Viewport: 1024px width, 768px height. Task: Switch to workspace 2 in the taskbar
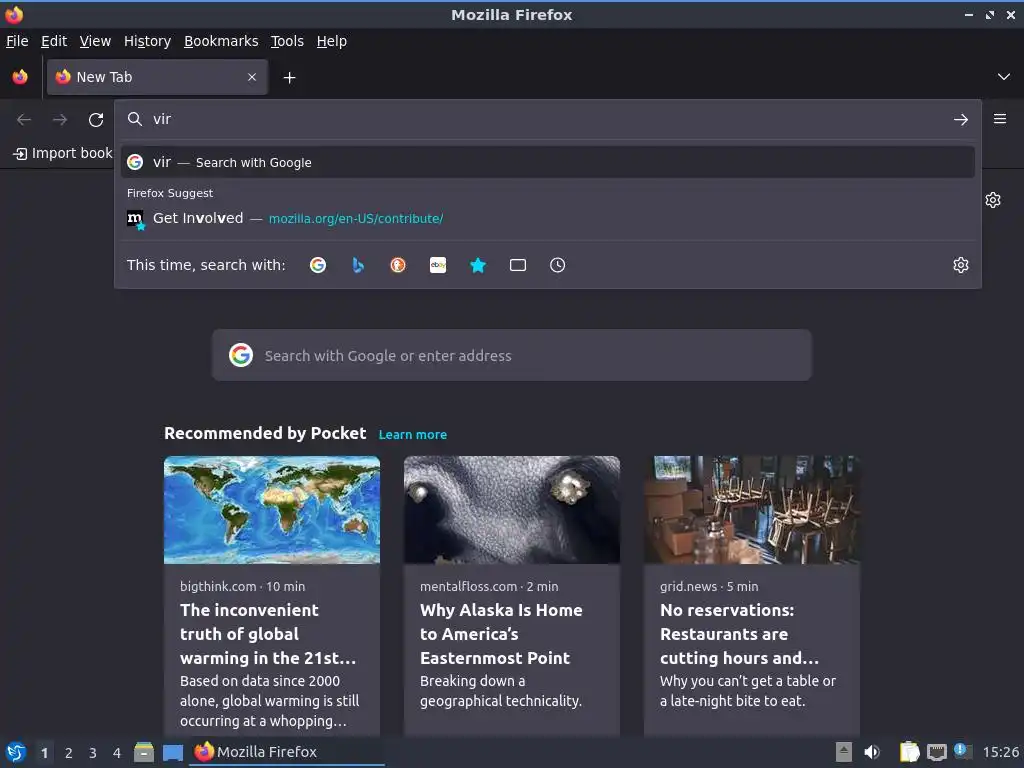click(x=69, y=753)
